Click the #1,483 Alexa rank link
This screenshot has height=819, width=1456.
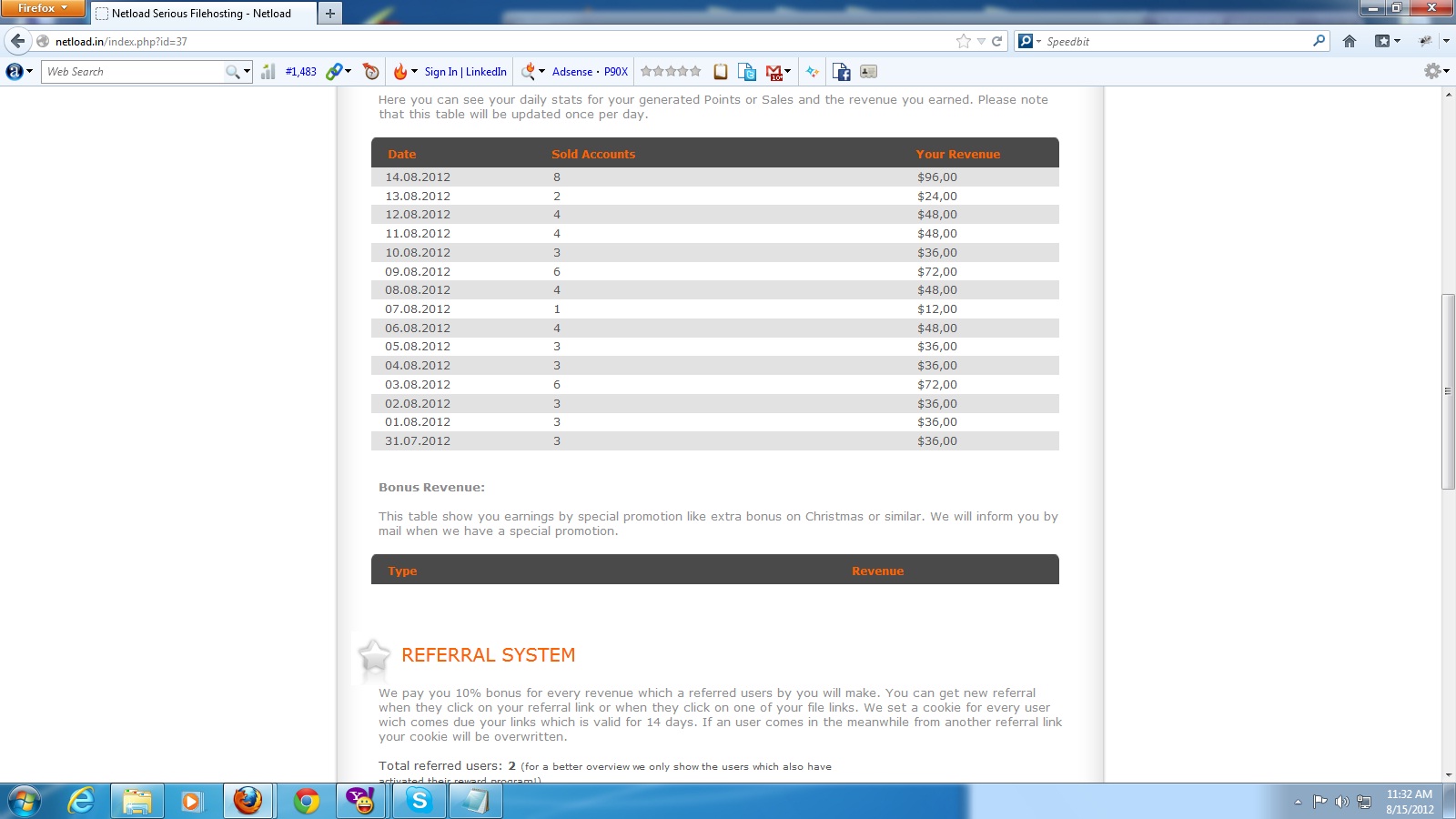[301, 72]
